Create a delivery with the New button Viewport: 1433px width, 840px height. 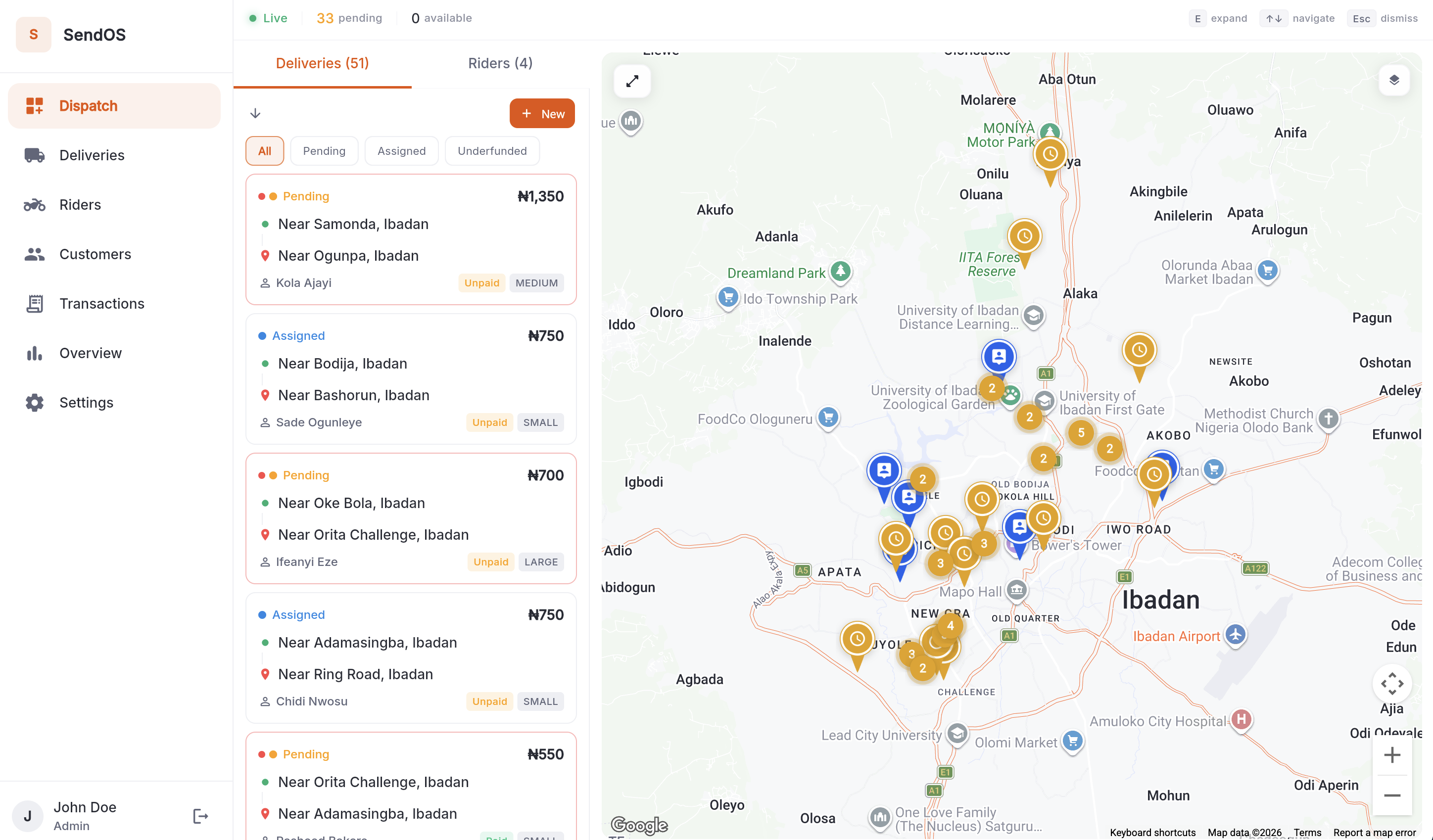541,113
